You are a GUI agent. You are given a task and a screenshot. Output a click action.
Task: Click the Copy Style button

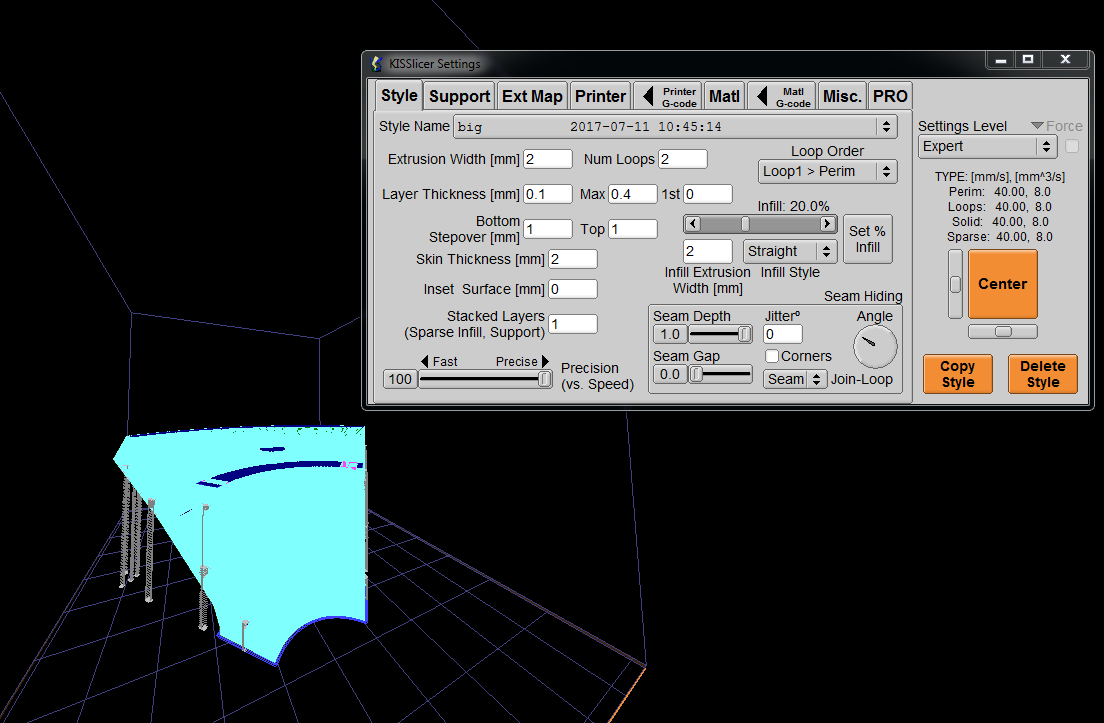958,374
